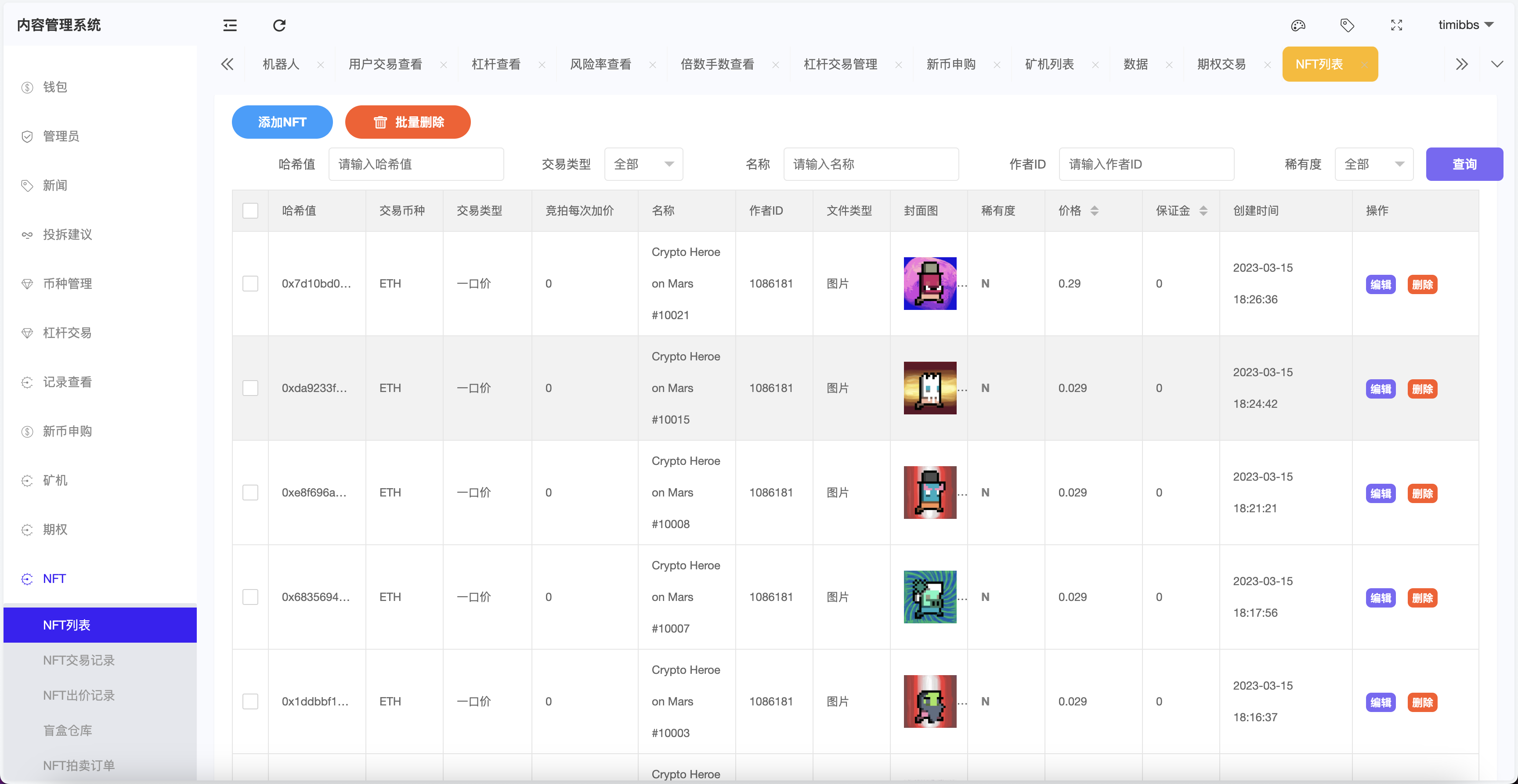Image resolution: width=1518 pixels, height=784 pixels.
Task: Open the NFT交易记录 menu item
Action: click(x=78, y=660)
